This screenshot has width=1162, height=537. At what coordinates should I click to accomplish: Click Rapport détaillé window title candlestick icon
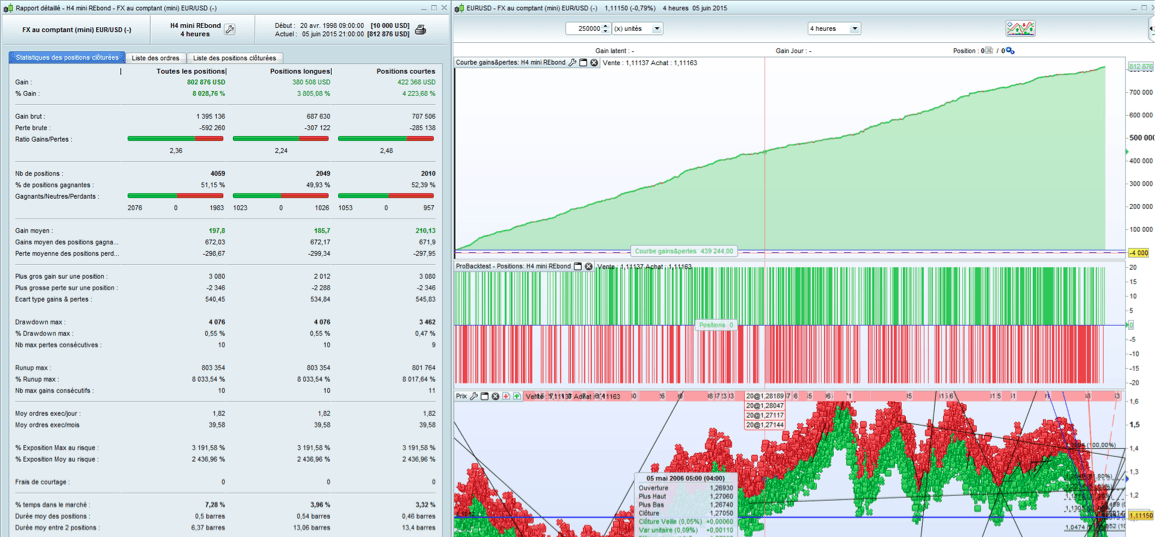coord(7,8)
